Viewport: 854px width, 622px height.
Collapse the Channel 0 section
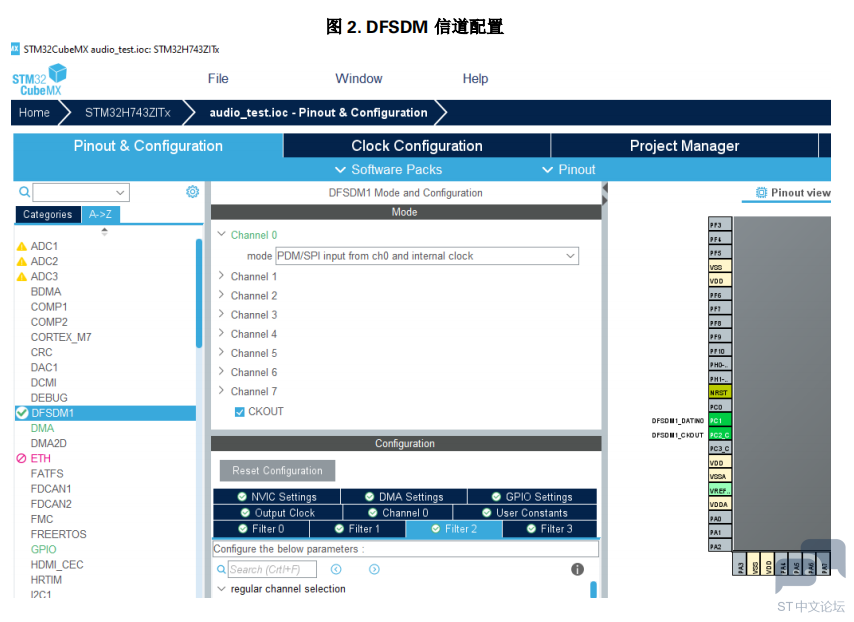pos(221,234)
